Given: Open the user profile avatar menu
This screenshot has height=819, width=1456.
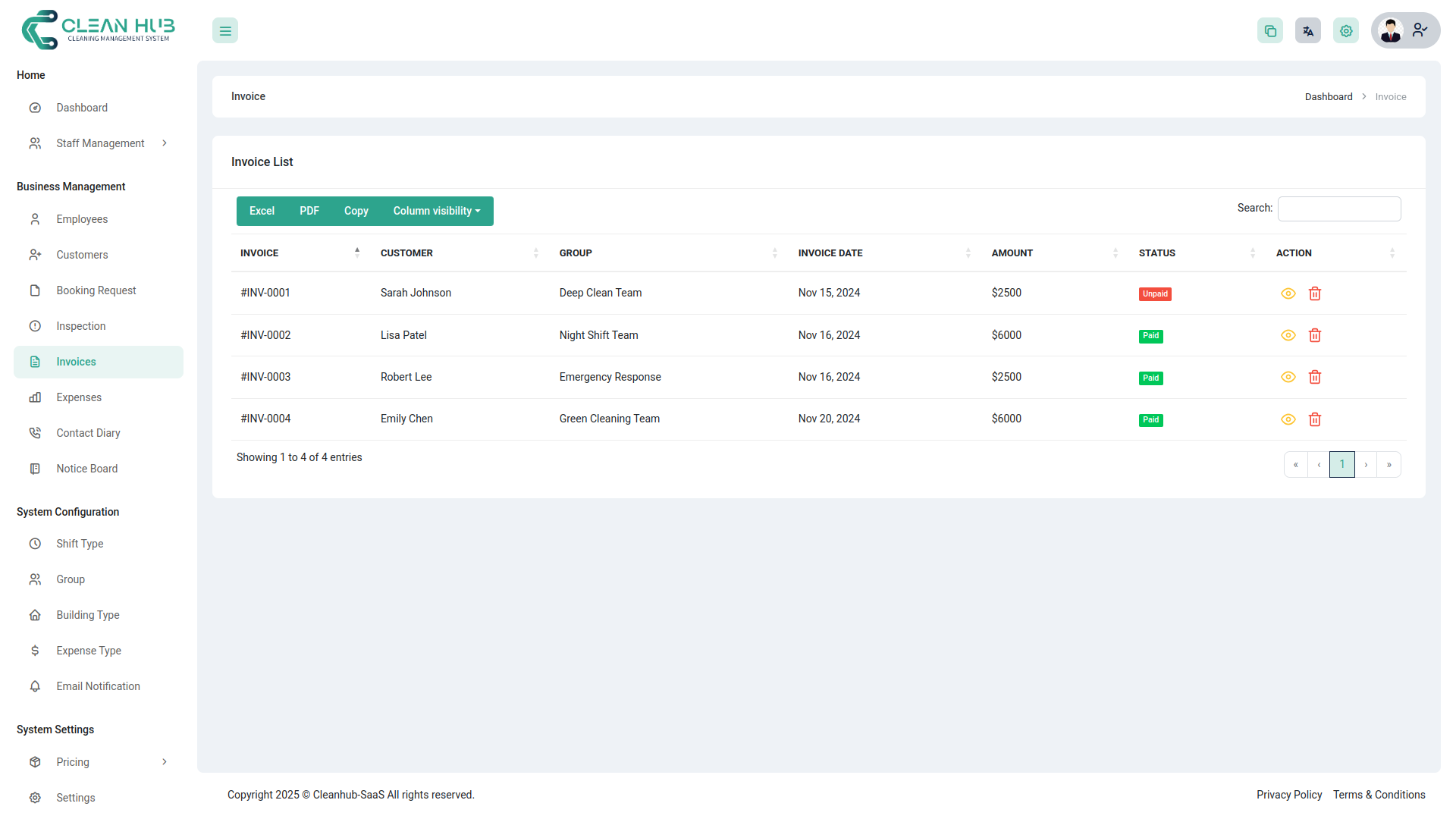Looking at the screenshot, I should pos(1391,30).
